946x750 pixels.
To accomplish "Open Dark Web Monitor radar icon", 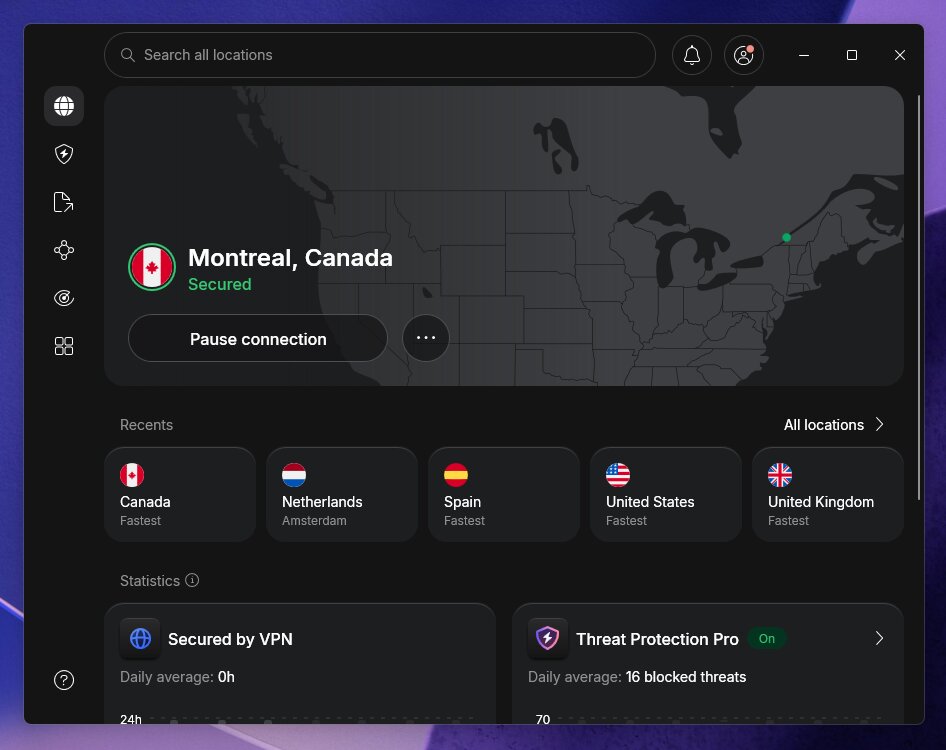I will click(64, 298).
